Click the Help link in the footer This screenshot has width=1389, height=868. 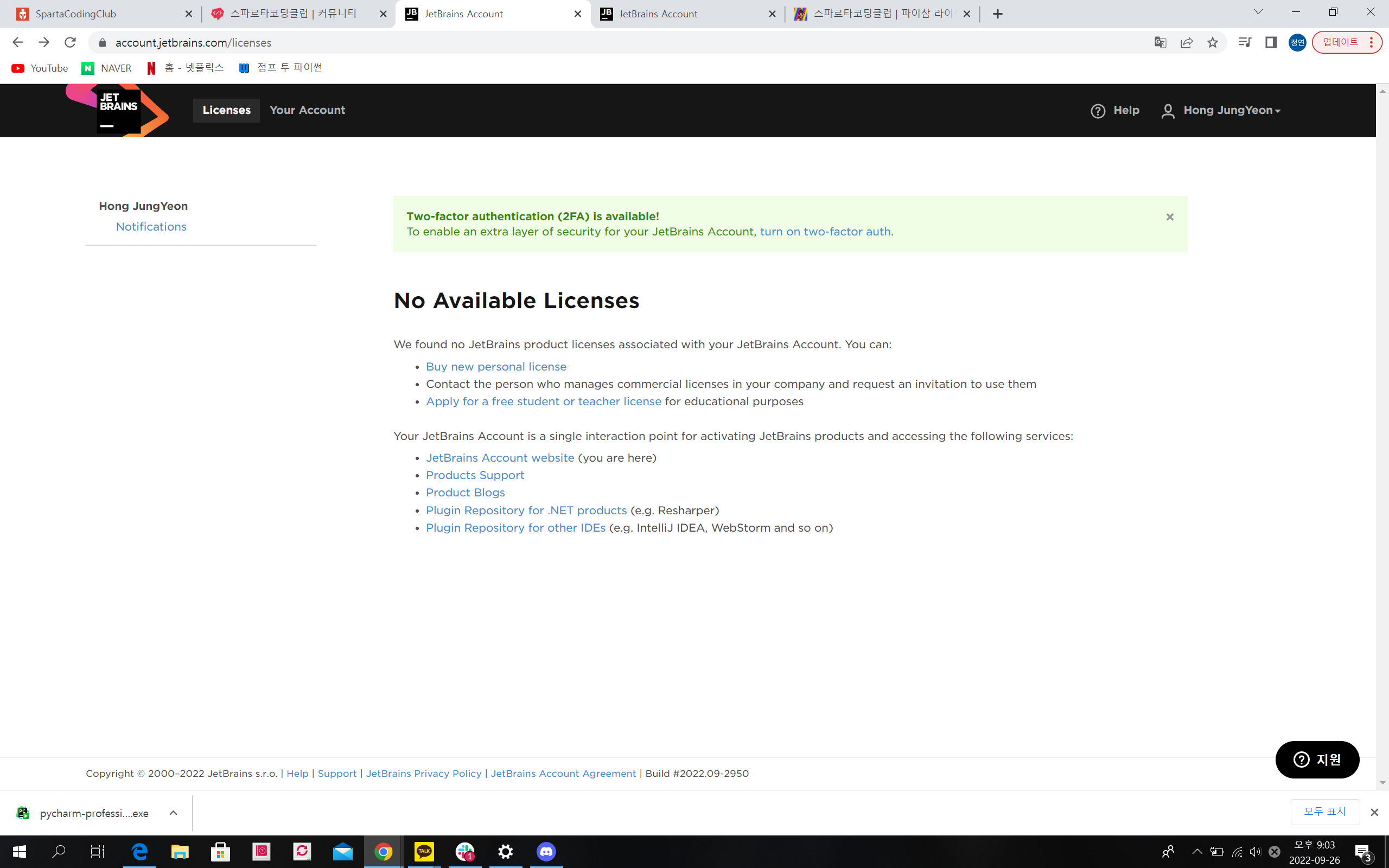[297, 774]
